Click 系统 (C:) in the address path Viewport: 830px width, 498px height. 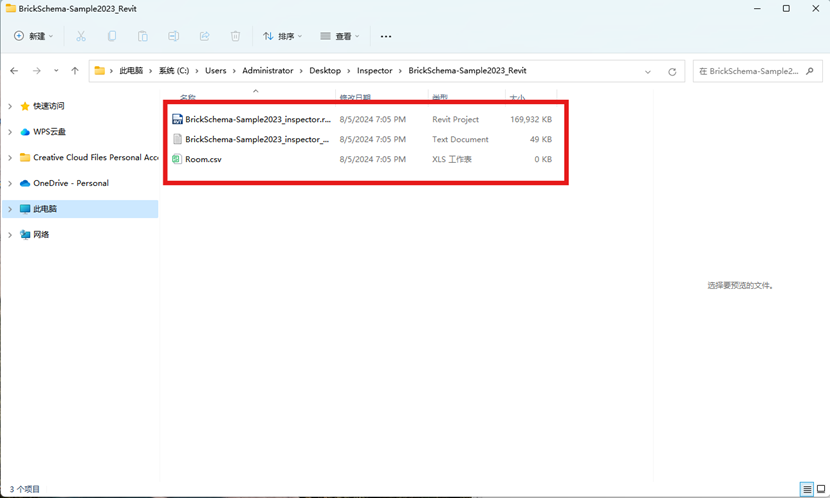(174, 70)
